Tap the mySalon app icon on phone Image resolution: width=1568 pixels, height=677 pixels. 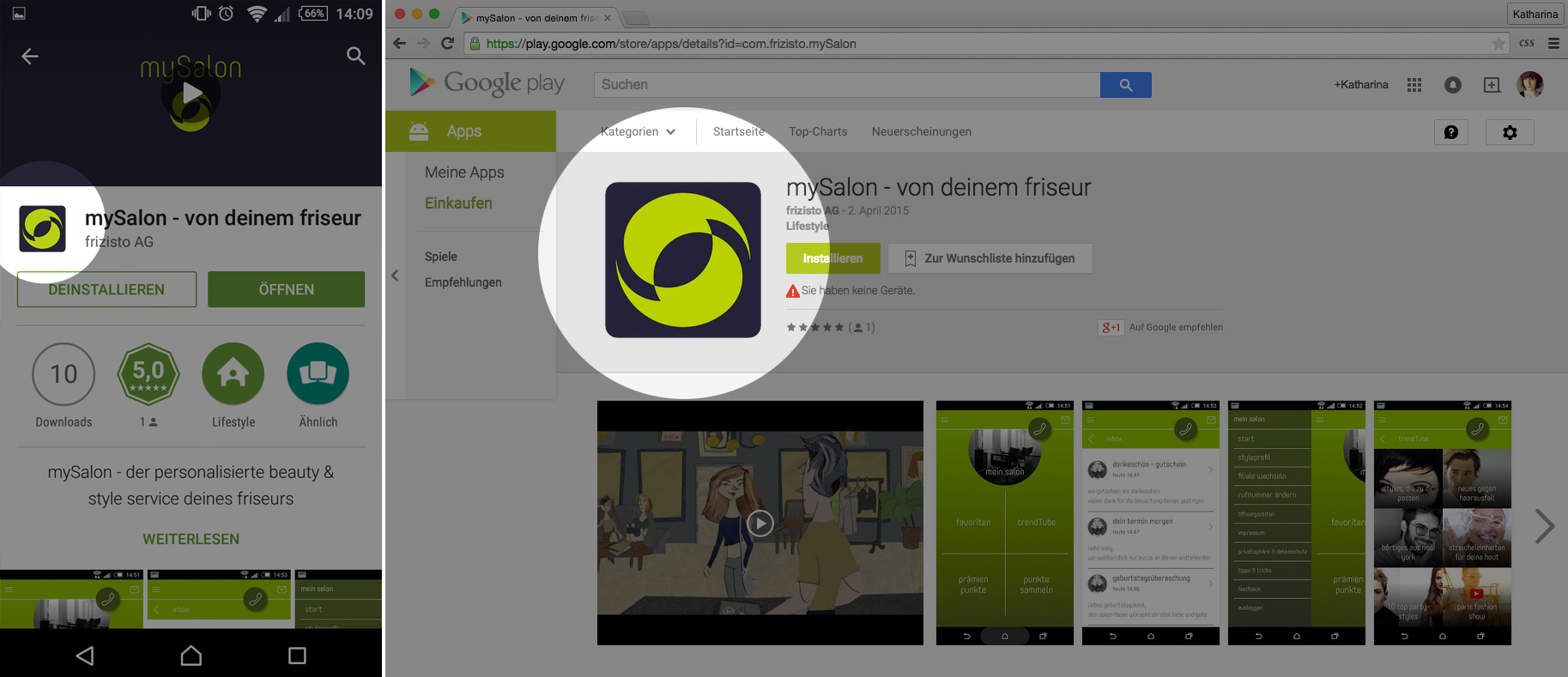43,228
